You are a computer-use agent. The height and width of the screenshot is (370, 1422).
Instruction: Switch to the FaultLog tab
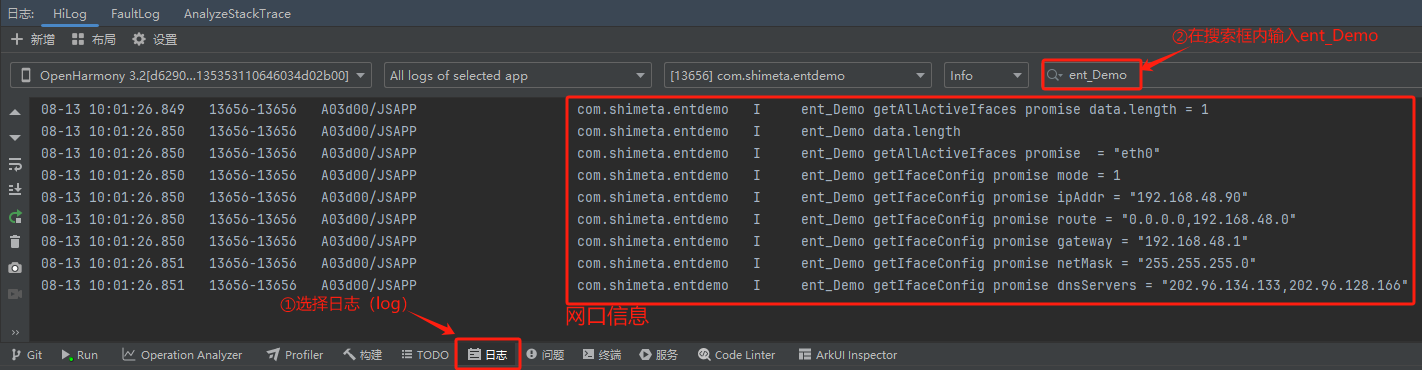pos(135,15)
